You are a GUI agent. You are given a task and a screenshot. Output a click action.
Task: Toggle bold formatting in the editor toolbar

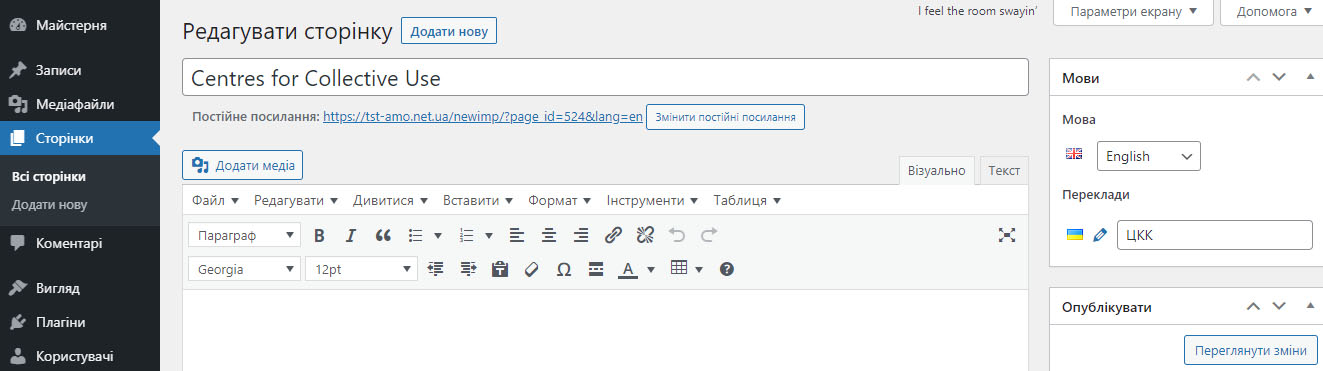pyautogui.click(x=319, y=236)
